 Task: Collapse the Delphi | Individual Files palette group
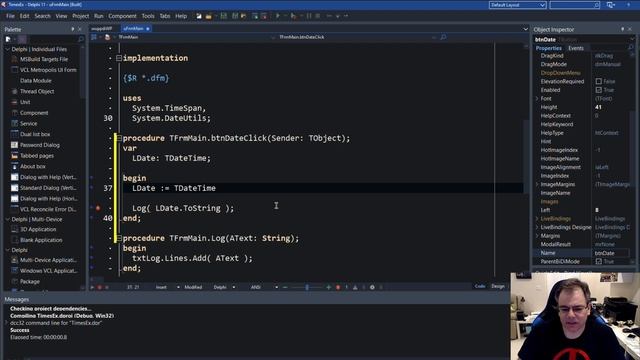[7, 49]
